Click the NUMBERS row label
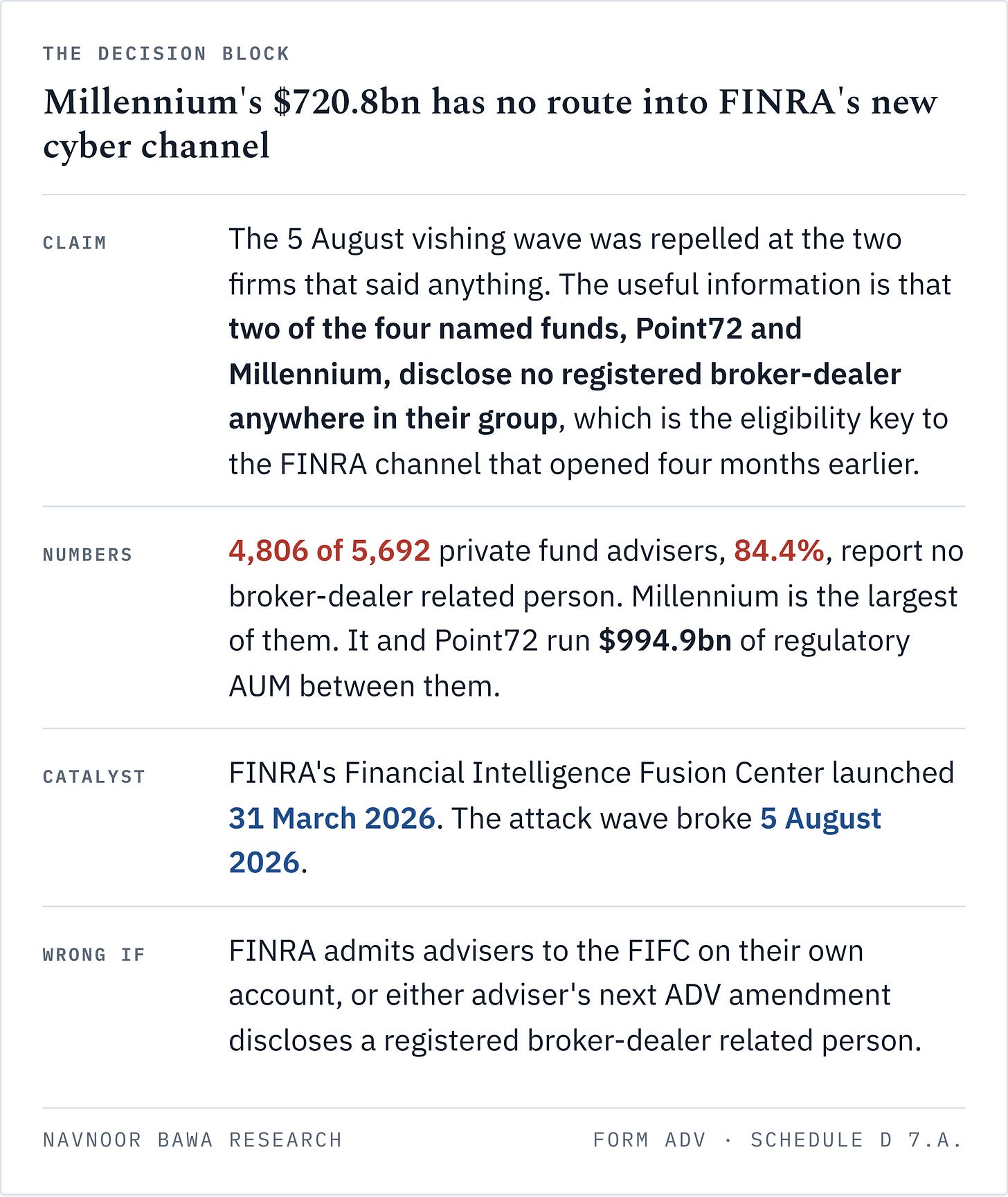This screenshot has width=1008, height=1197. click(x=87, y=555)
